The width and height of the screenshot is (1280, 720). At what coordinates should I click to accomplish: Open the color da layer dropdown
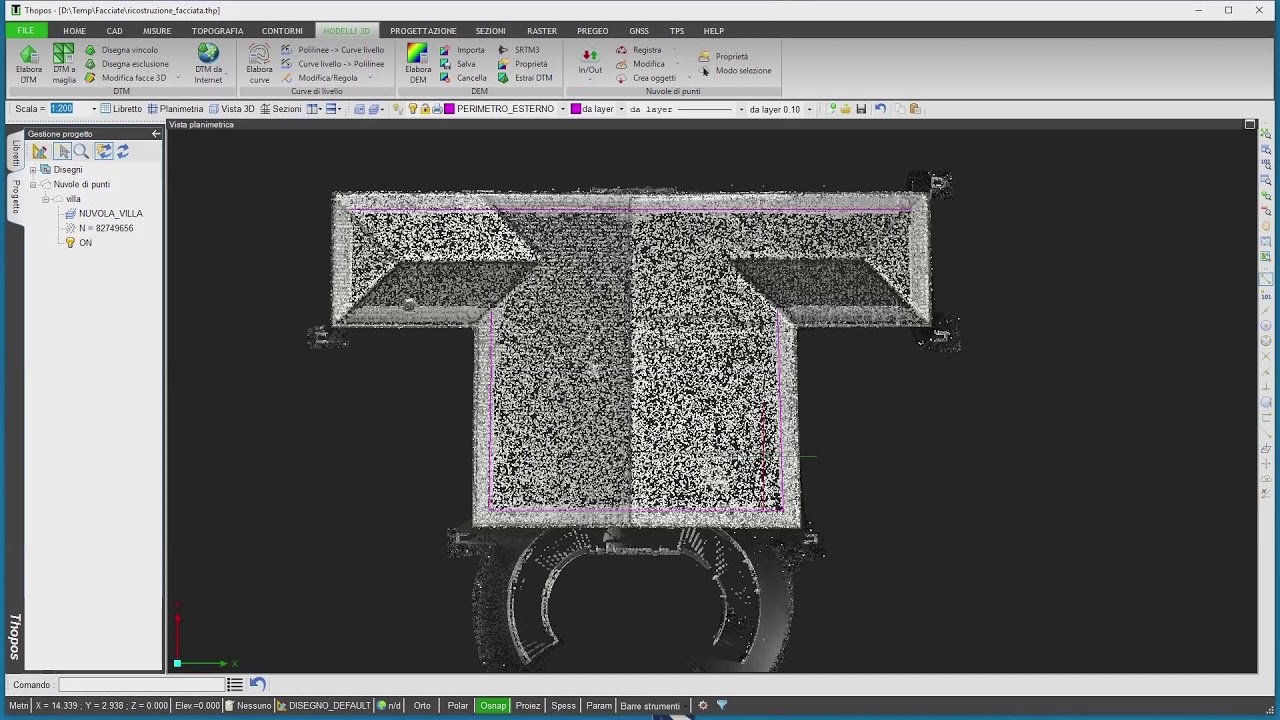pyautogui.click(x=621, y=109)
